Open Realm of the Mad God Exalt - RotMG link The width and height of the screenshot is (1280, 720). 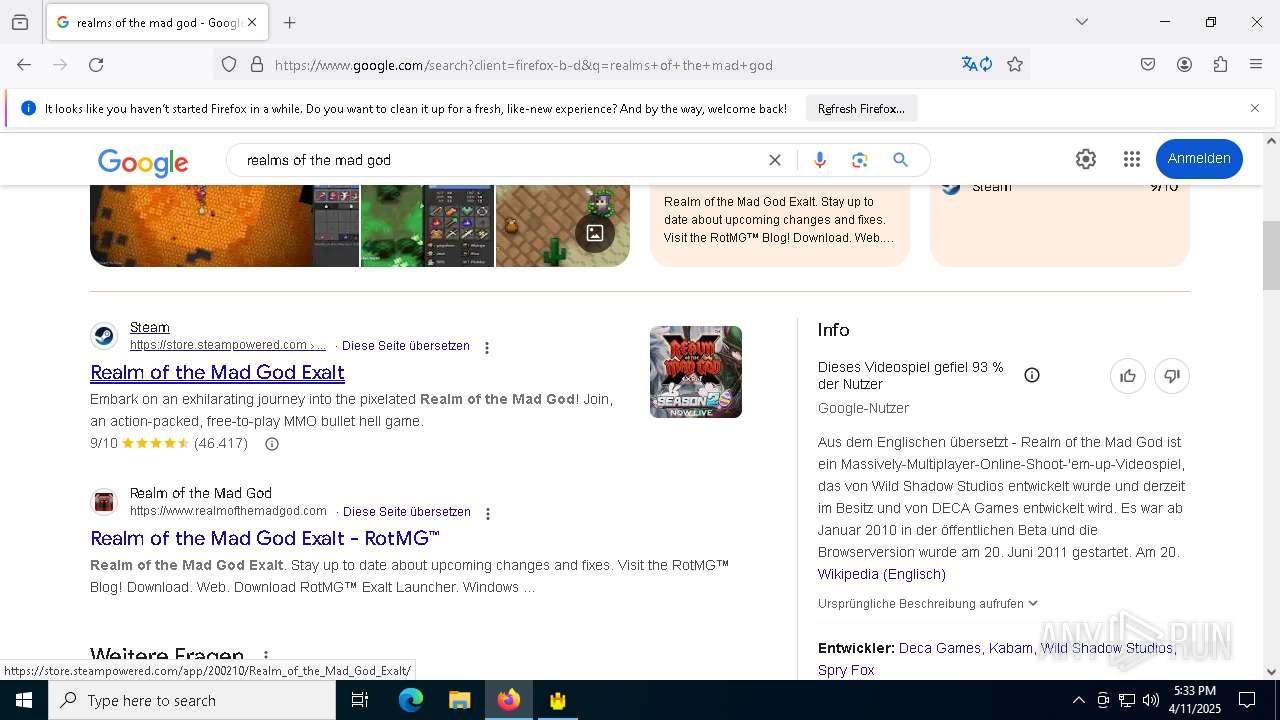coord(265,538)
